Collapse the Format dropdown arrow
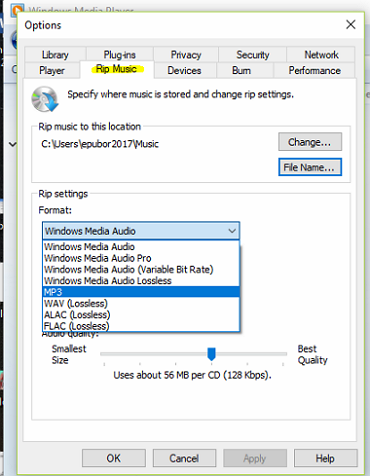370x476 pixels. tap(232, 231)
